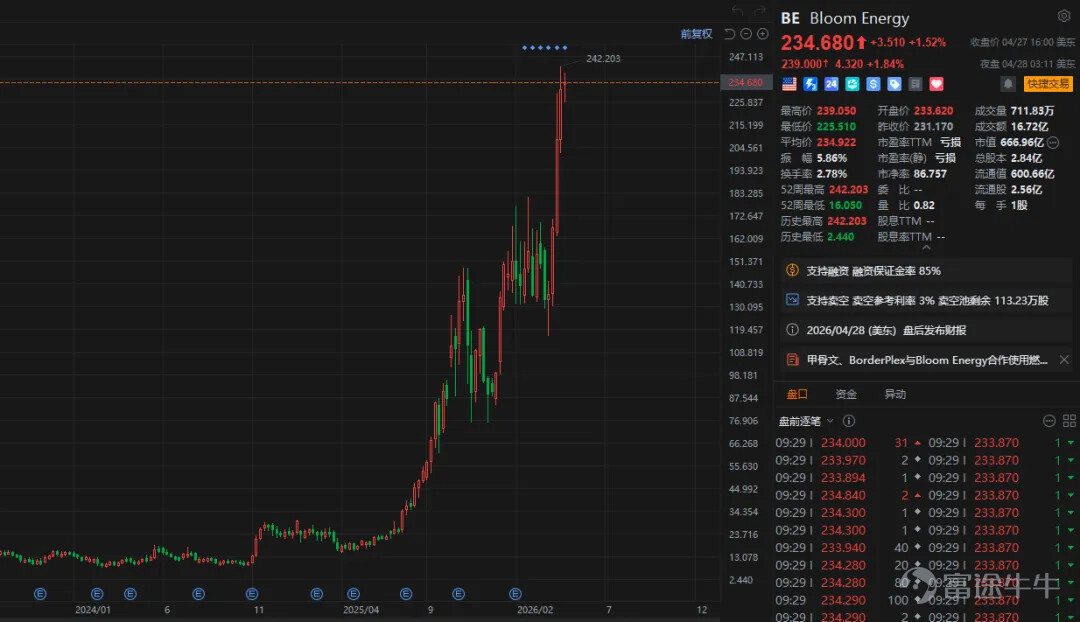The height and width of the screenshot is (622, 1080).
Task: Click the blue short selling chart icon
Action: point(792,300)
